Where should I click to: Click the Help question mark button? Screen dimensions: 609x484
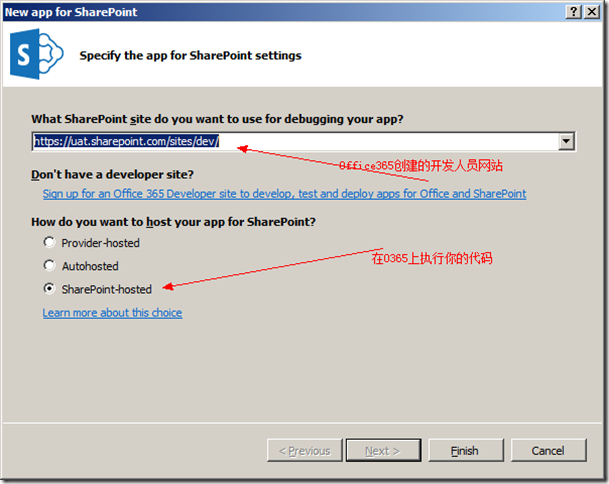pyautogui.click(x=574, y=12)
